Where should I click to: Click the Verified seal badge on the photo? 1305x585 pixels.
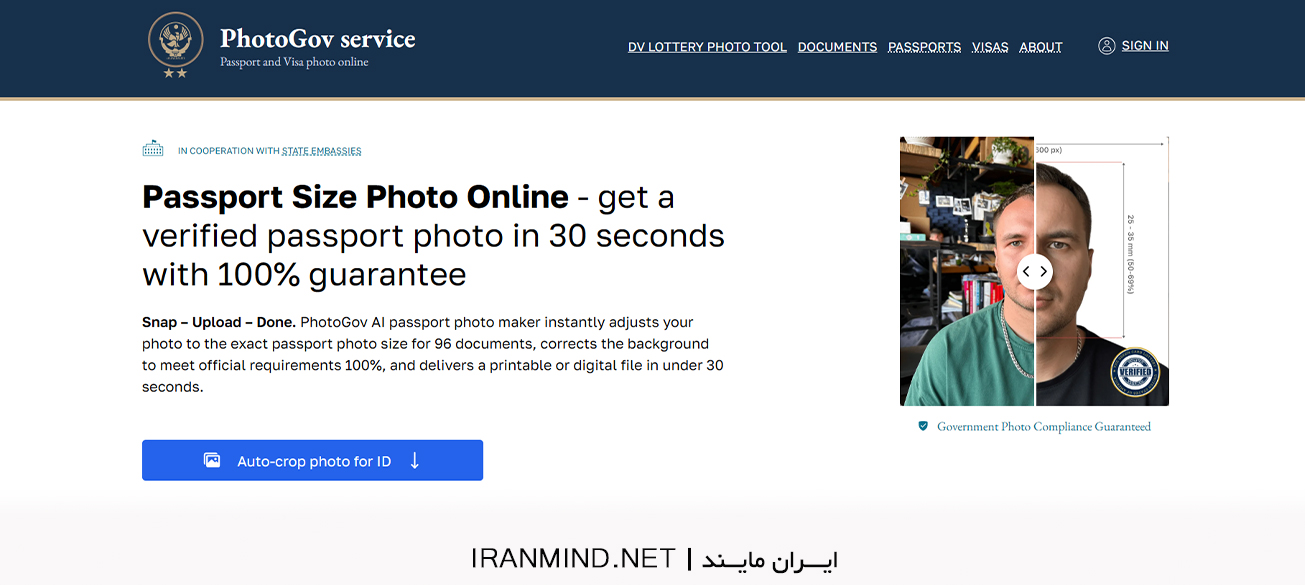[x=1135, y=373]
